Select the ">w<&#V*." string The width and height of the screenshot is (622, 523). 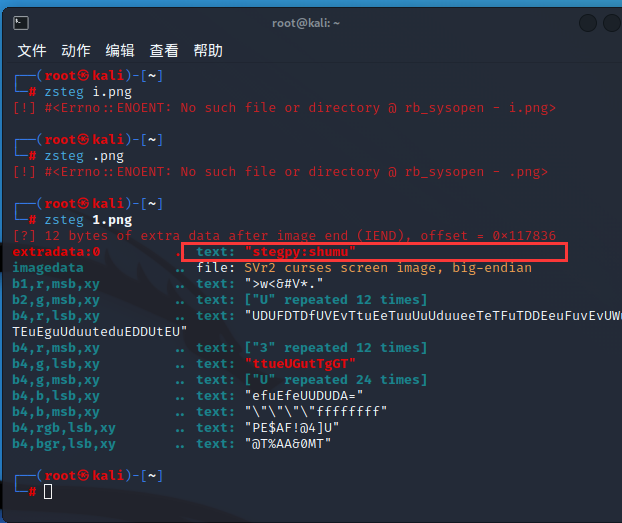tap(284, 284)
